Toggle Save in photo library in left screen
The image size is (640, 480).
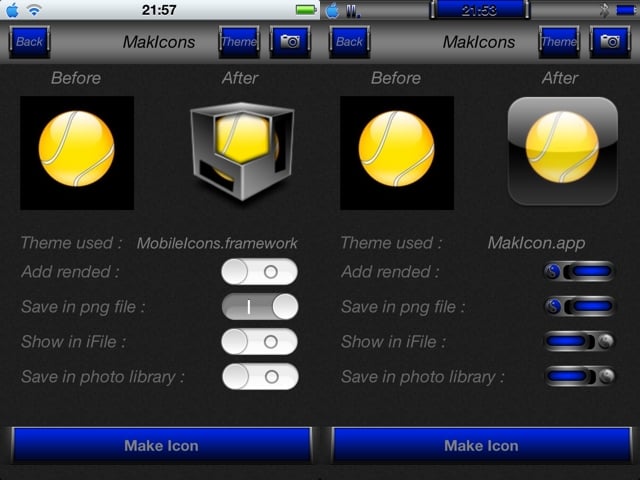tap(260, 376)
